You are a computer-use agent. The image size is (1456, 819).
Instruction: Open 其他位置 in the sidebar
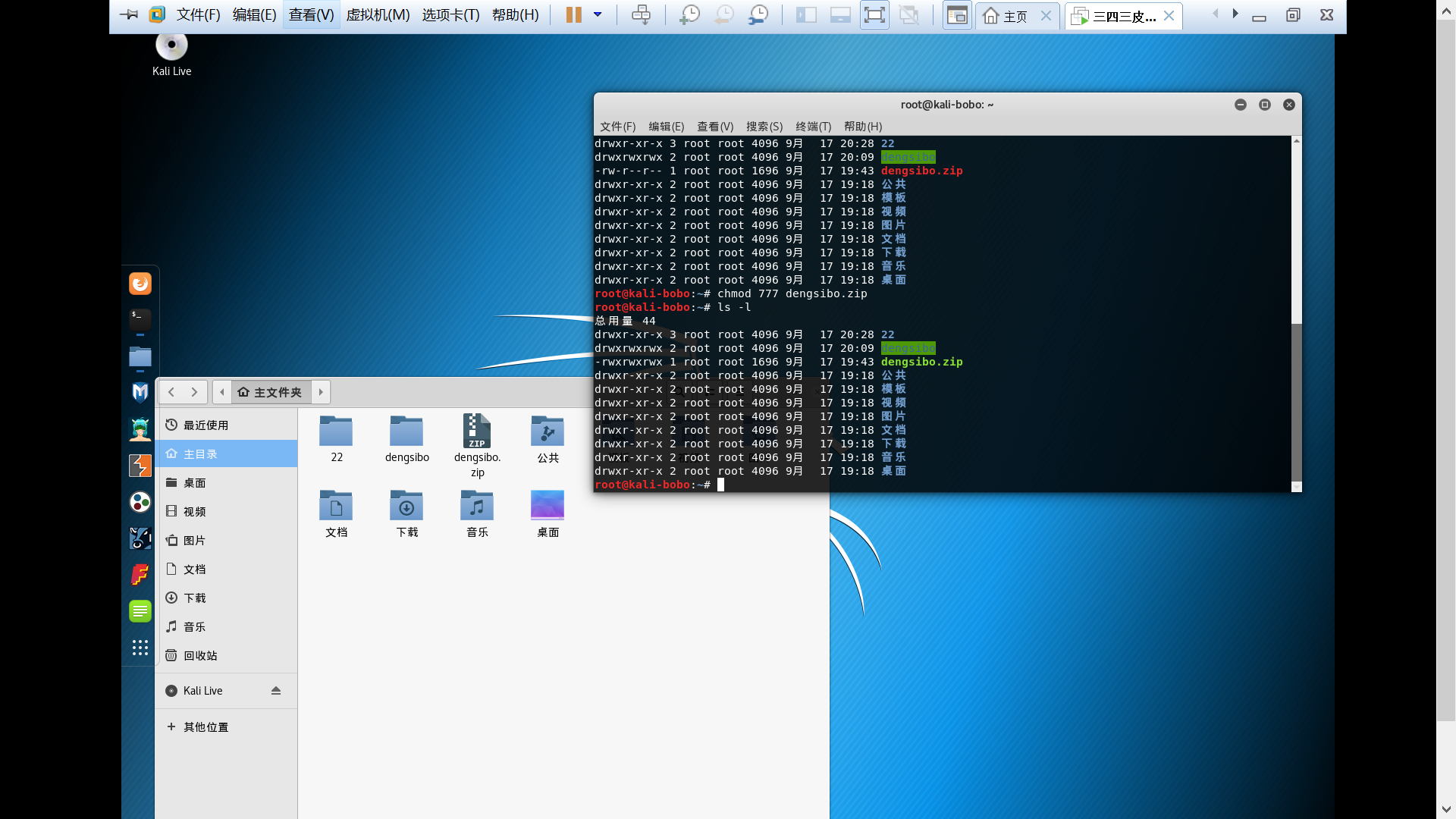[205, 727]
